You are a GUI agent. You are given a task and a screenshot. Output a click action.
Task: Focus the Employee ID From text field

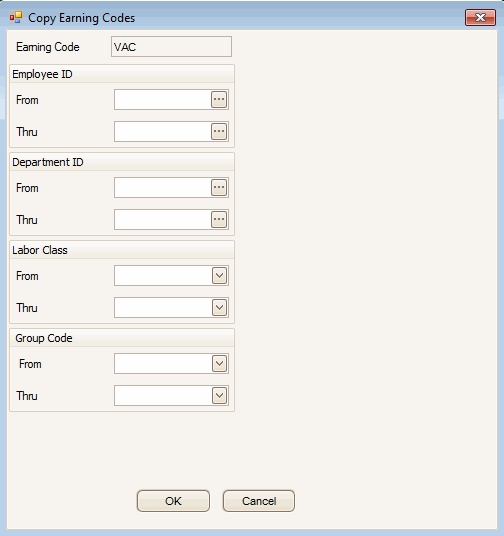pyautogui.click(x=163, y=100)
